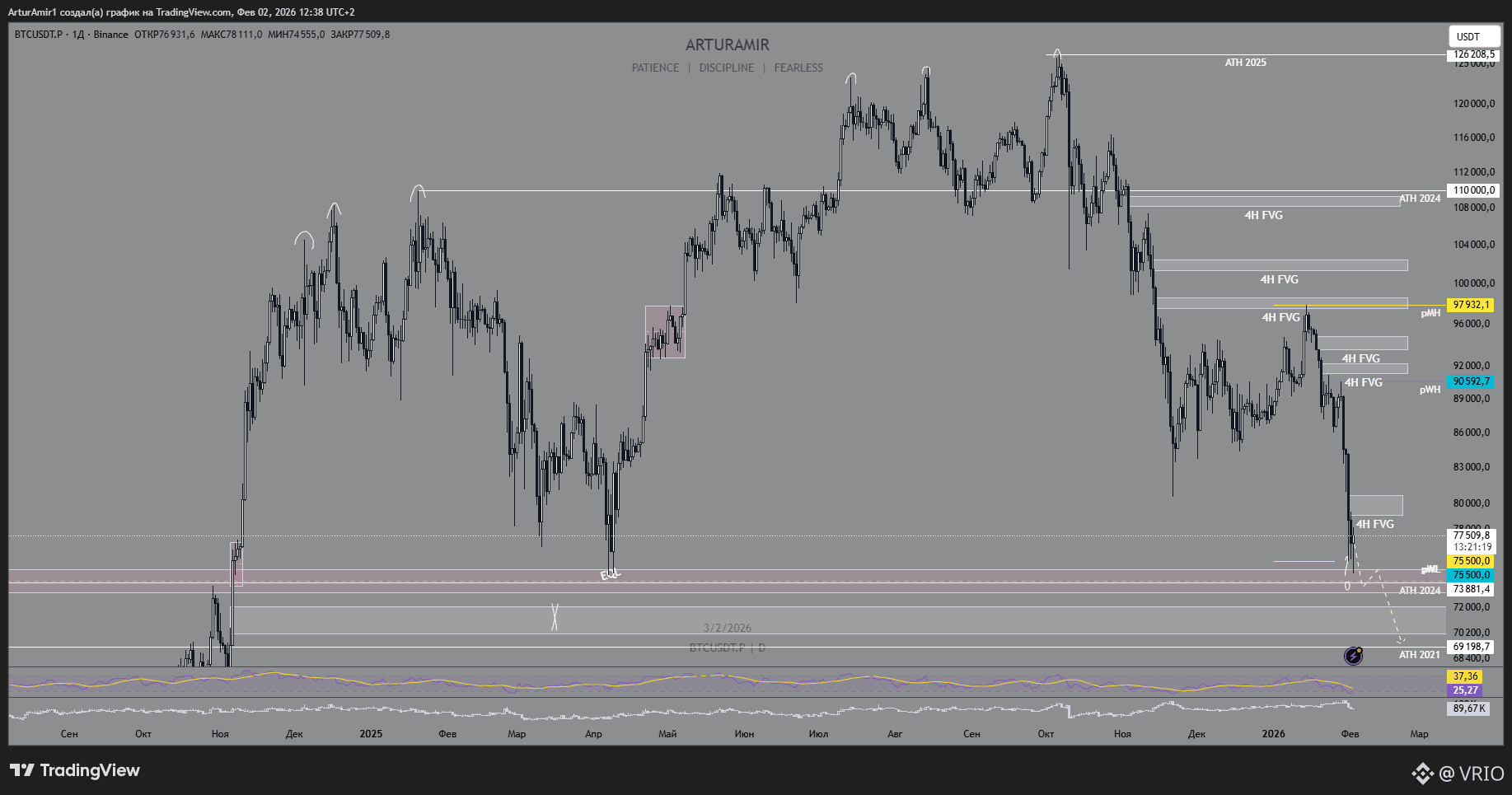Viewport: 1512px width, 795px height.
Task: Click the EQL marker at the April low
Action: (610, 575)
